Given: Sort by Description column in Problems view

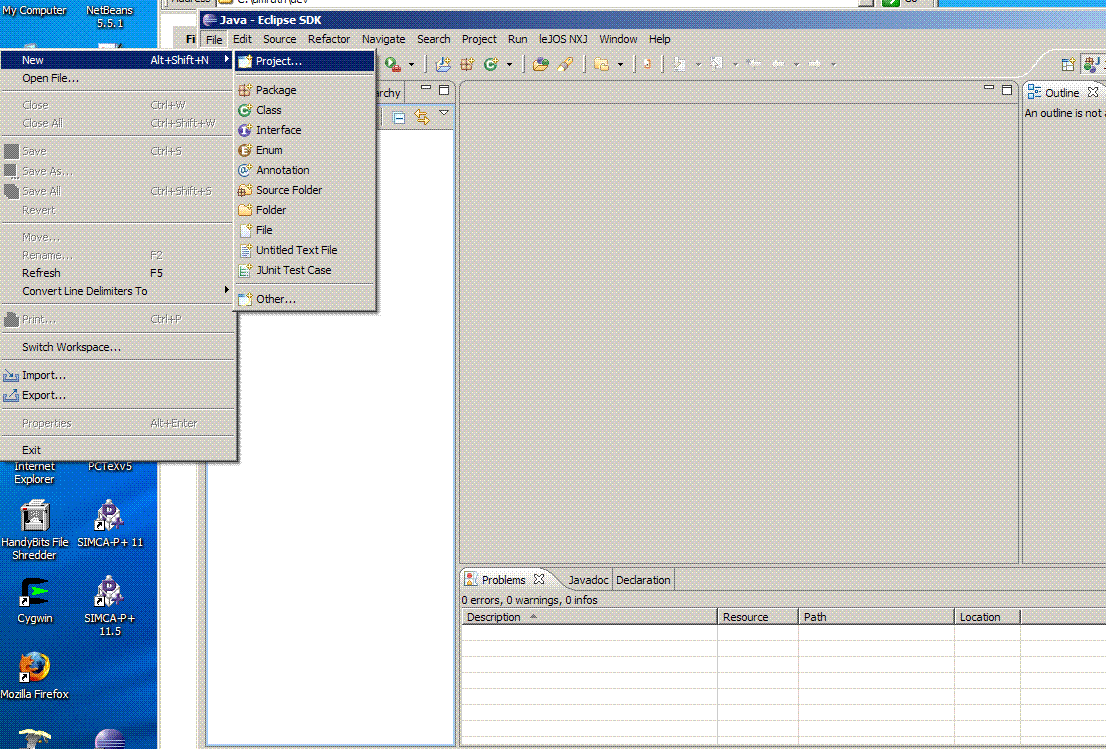Looking at the screenshot, I should click(x=589, y=617).
